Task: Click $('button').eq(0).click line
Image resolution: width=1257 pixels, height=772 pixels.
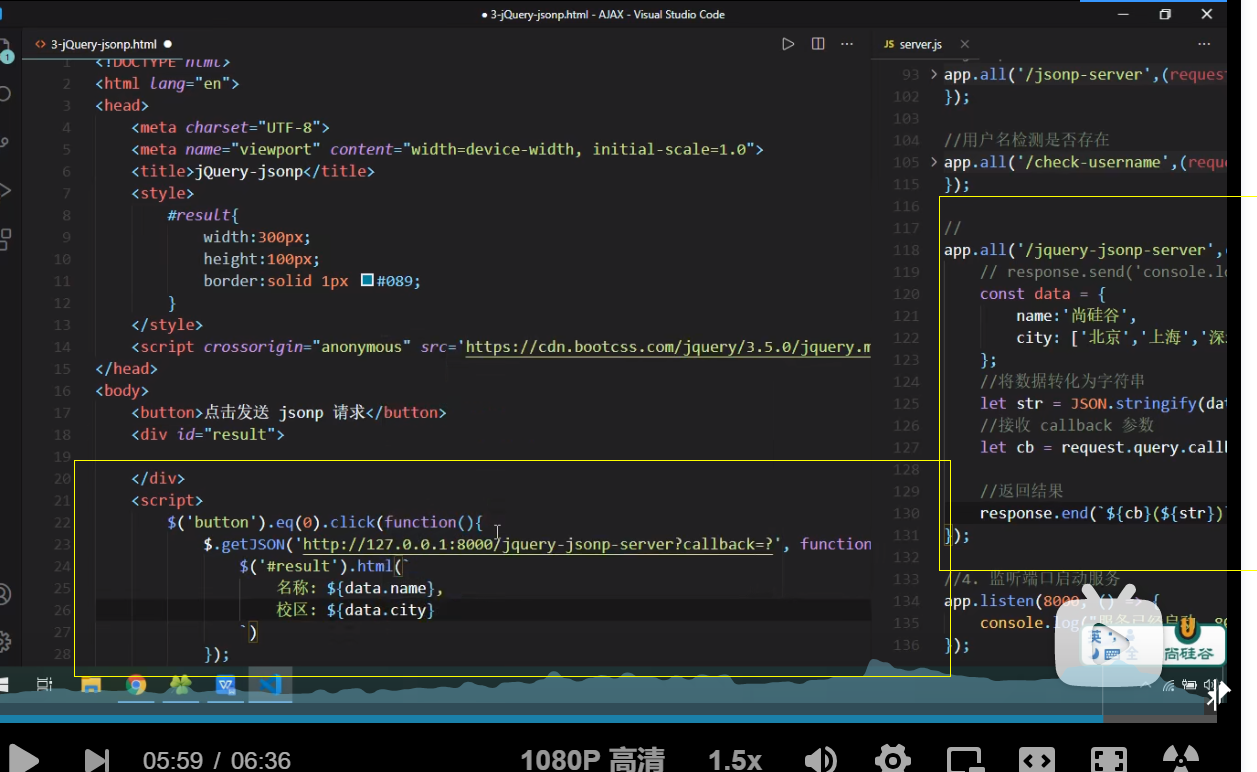Action: 326,522
